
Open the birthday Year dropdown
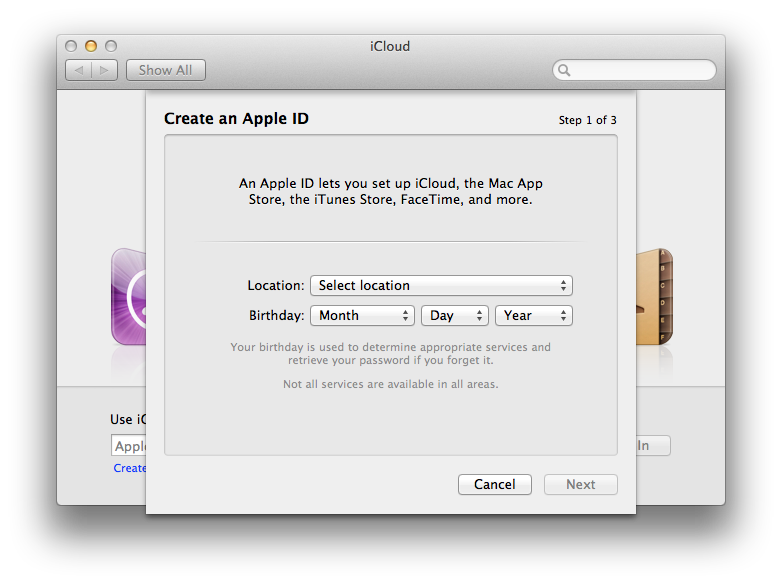tap(534, 315)
